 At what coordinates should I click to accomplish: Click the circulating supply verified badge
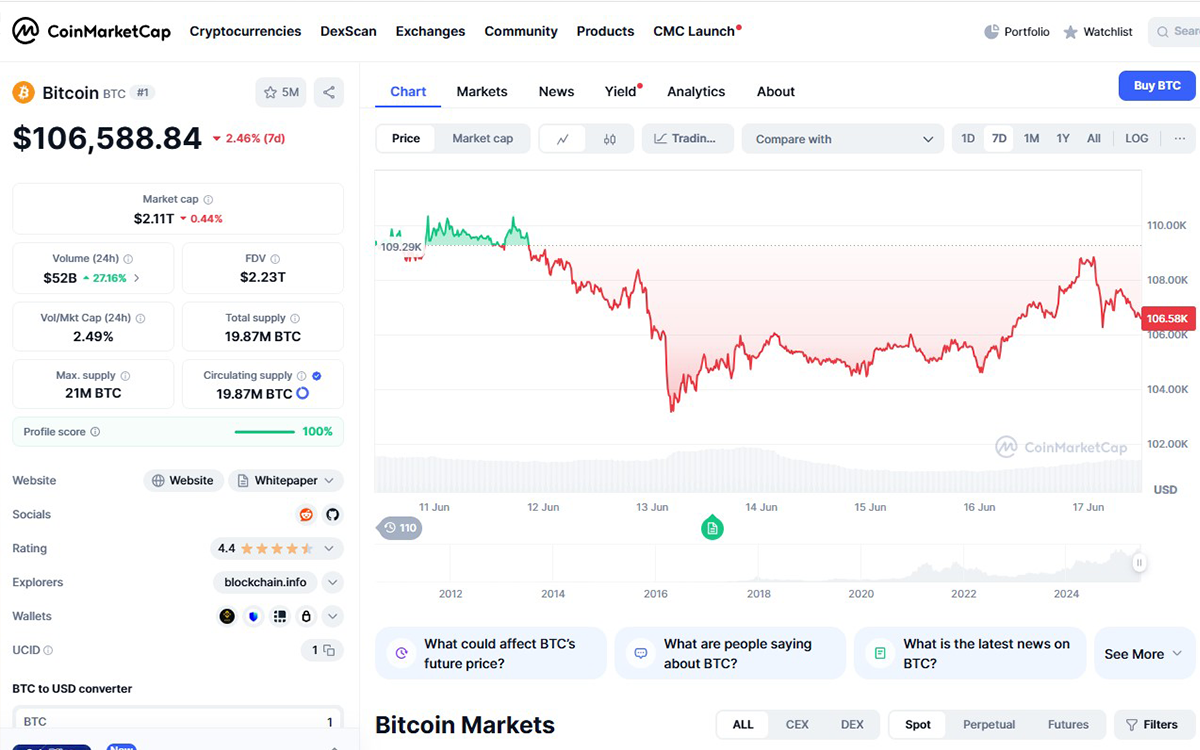point(317,376)
